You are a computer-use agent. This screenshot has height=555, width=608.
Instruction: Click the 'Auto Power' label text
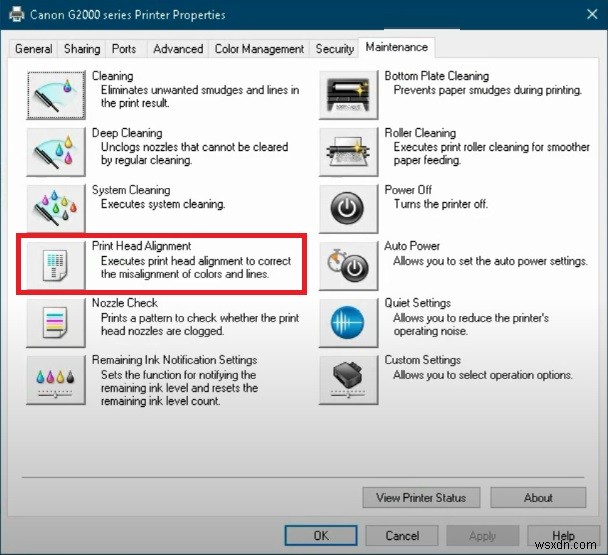tap(412, 246)
